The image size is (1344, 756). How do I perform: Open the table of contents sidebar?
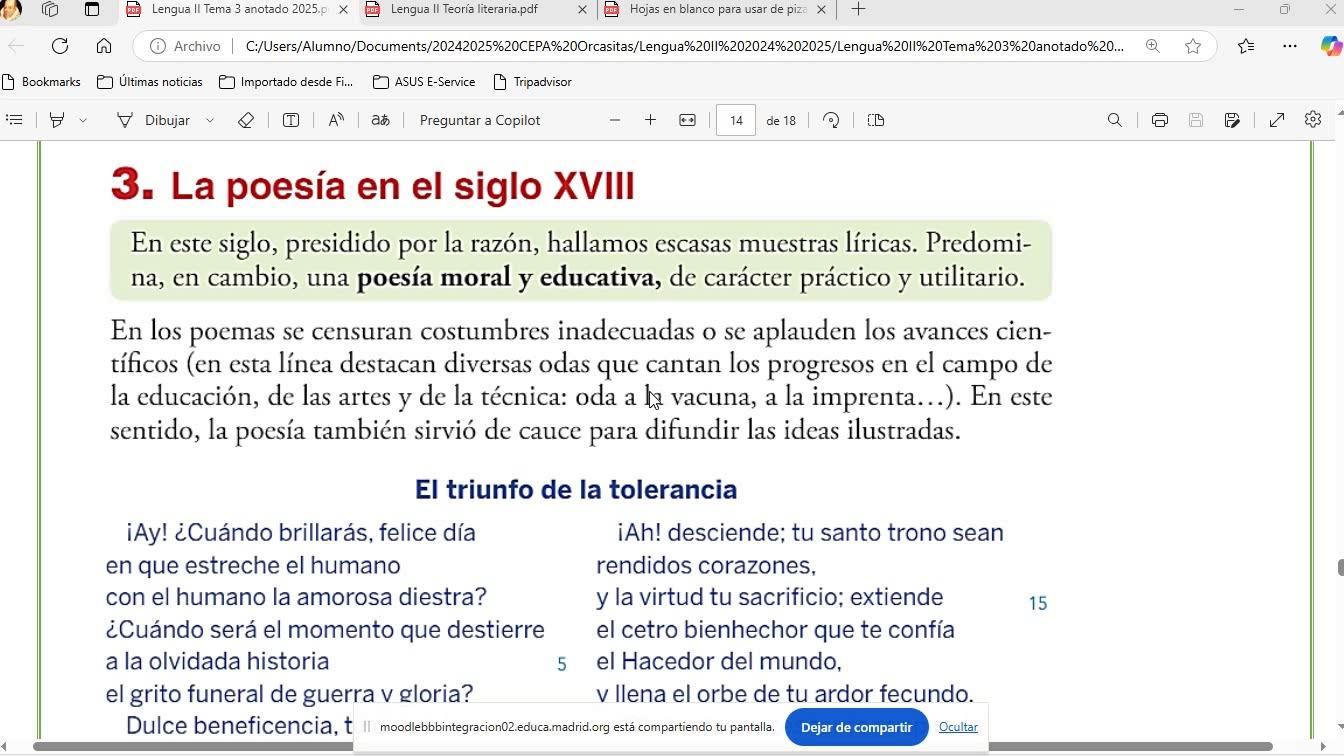14,120
